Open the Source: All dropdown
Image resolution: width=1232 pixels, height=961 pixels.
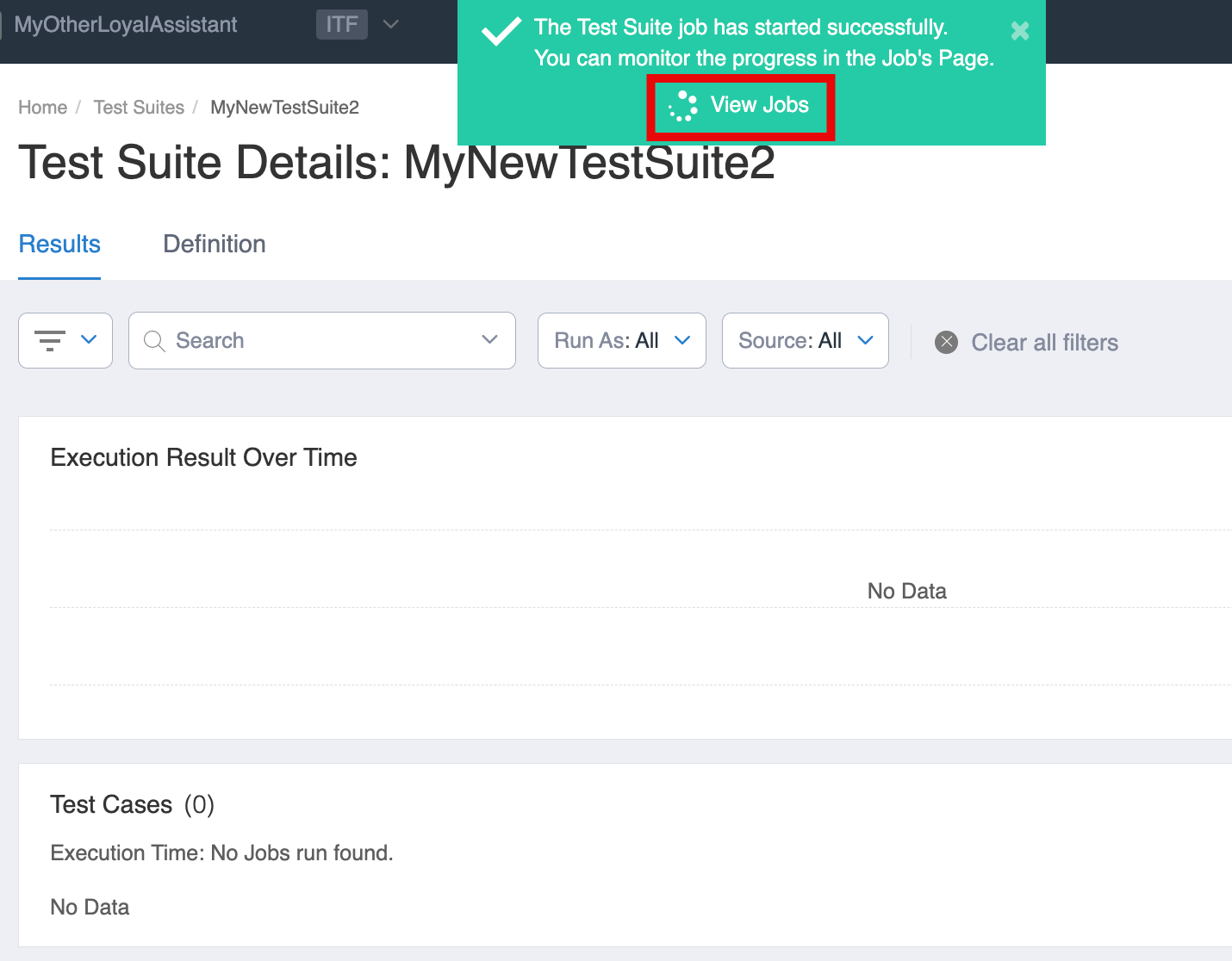point(805,341)
